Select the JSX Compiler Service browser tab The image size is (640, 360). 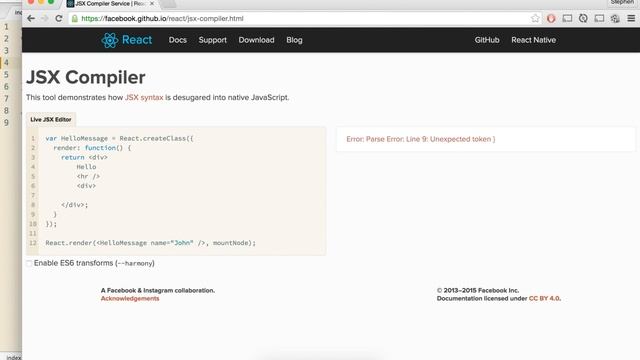pyautogui.click(x=110, y=4)
